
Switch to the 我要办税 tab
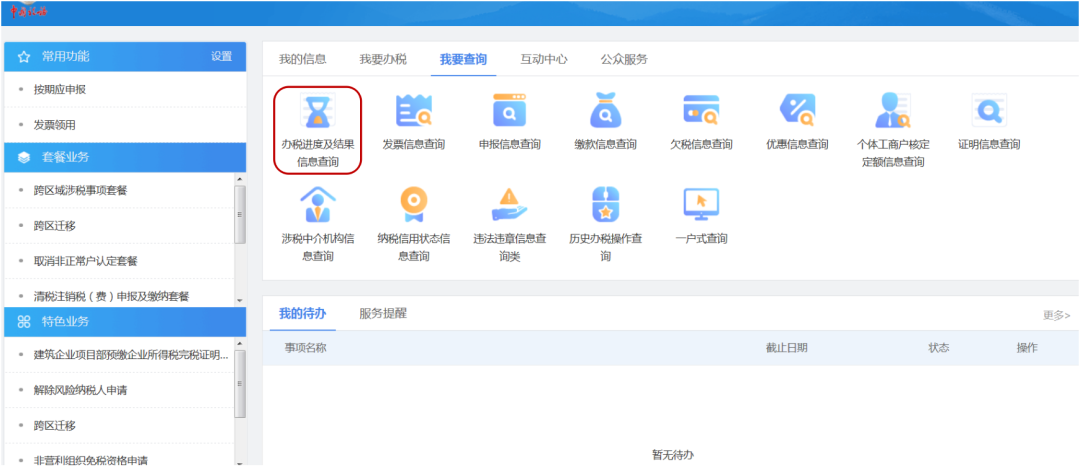tap(383, 59)
